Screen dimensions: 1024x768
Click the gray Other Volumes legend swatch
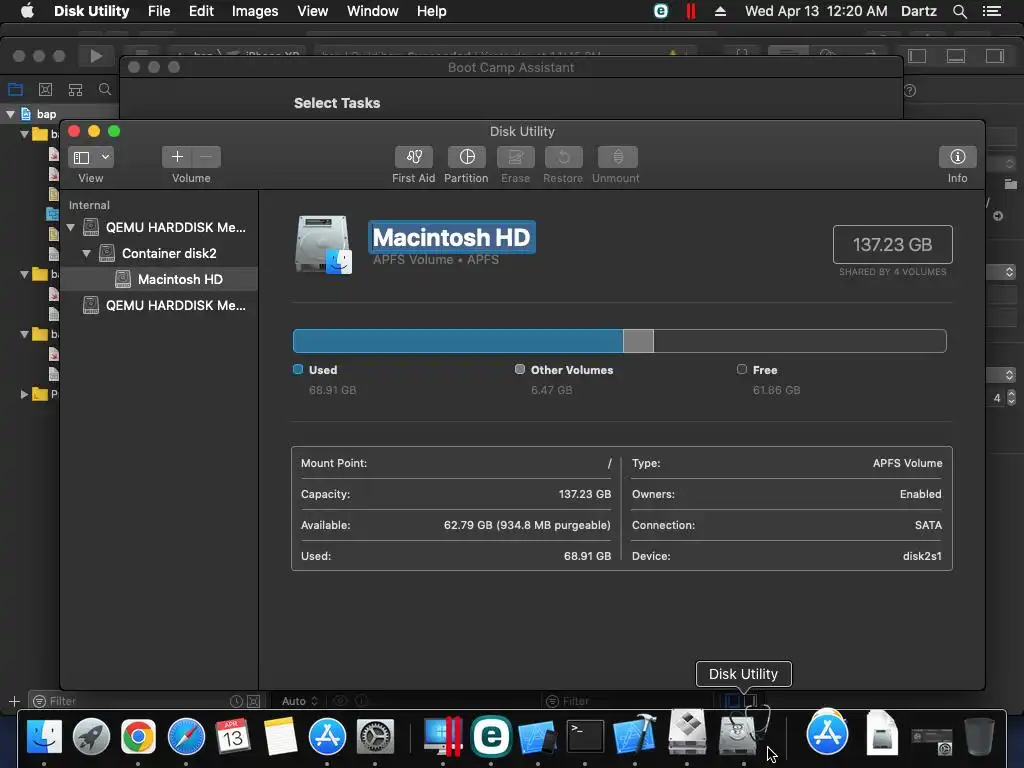(520, 370)
